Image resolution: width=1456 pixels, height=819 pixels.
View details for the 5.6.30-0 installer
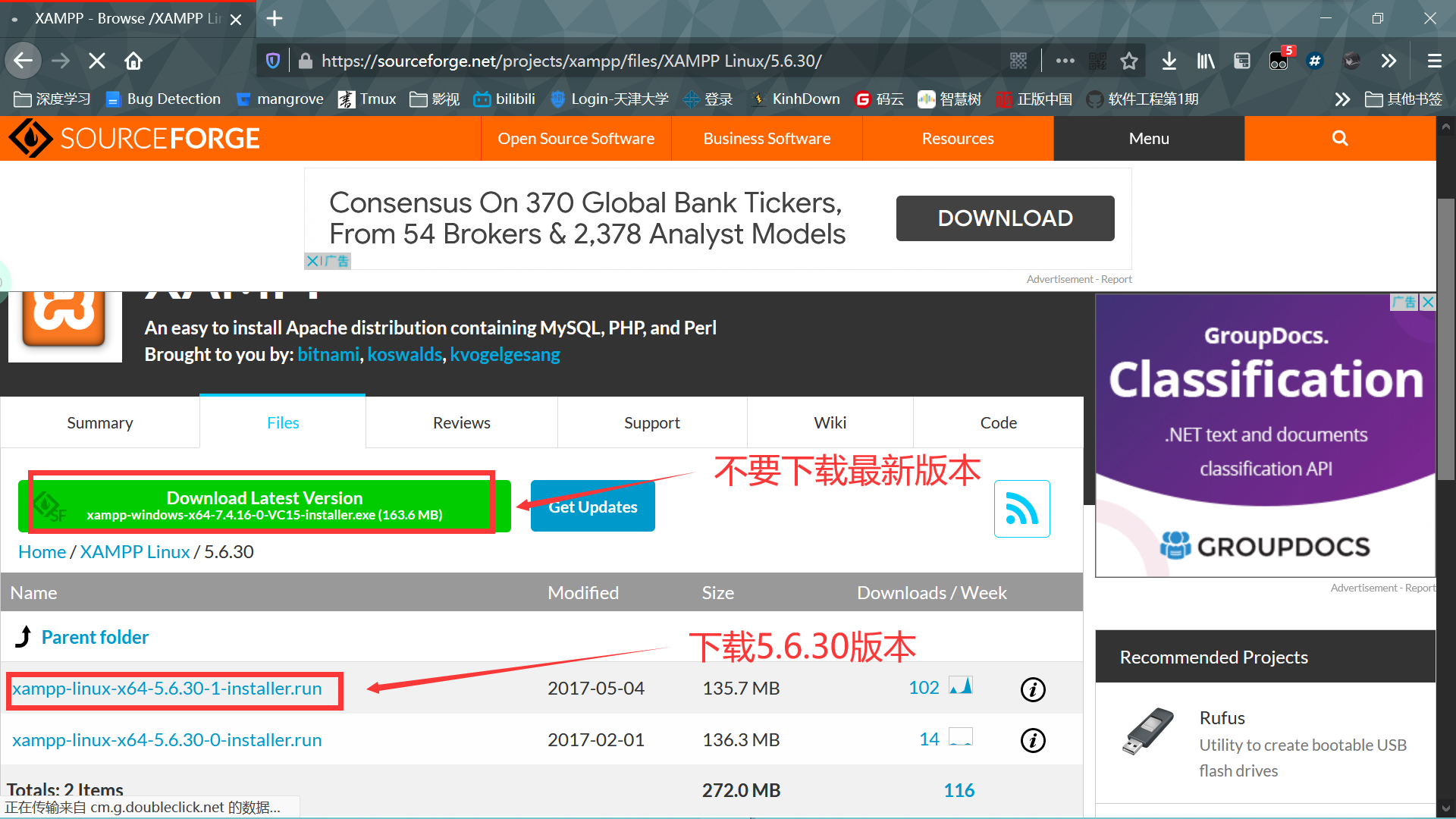click(x=1033, y=740)
